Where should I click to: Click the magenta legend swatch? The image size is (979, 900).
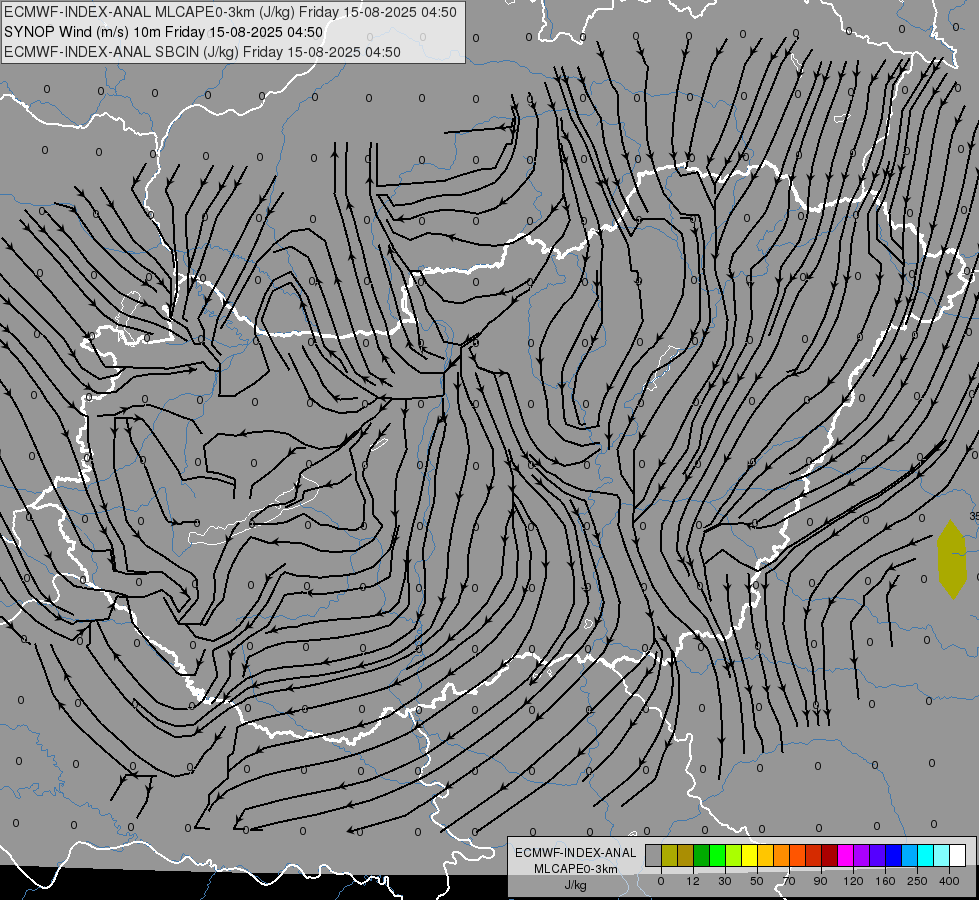tap(846, 855)
